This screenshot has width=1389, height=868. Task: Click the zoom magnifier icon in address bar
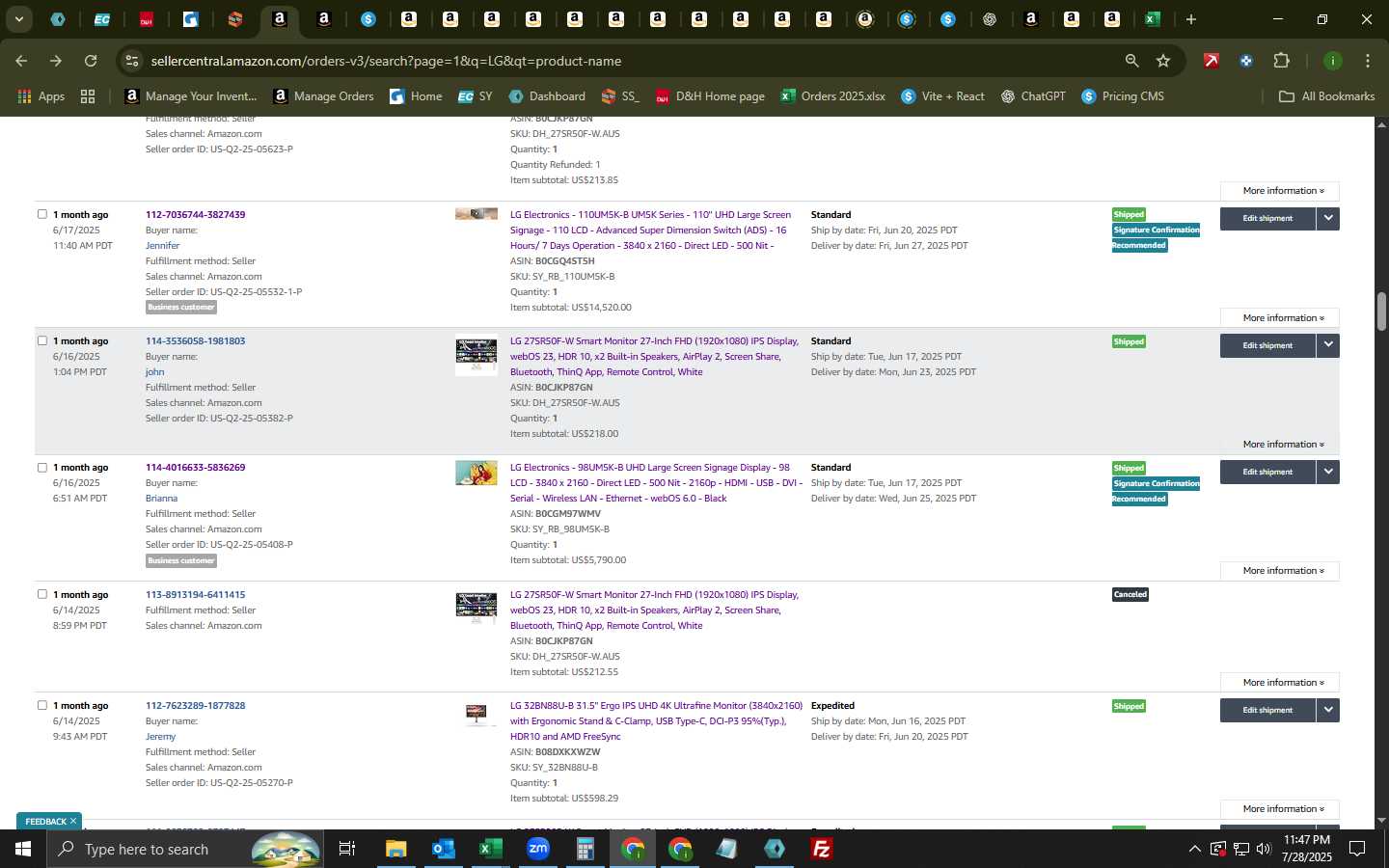tap(1131, 61)
